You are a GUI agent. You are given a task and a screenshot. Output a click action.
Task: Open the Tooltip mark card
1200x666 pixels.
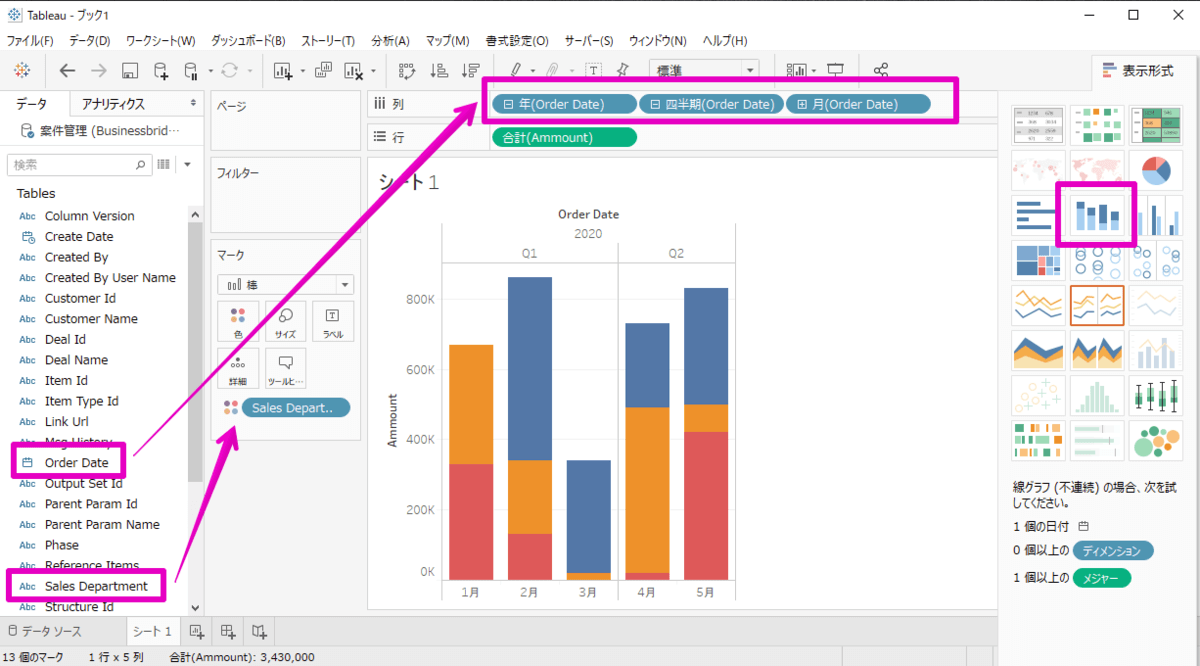pyautogui.click(x=285, y=368)
